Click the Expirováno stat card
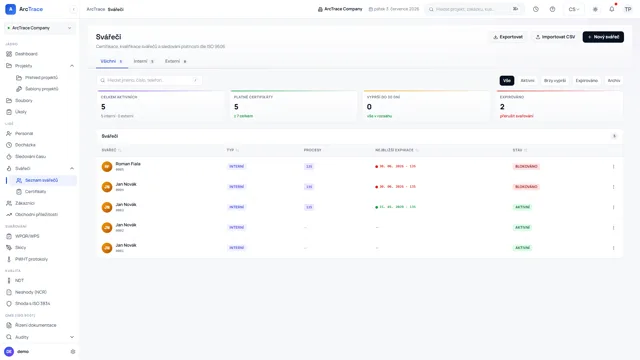Screen dimensions: 640x360 pyautogui.click(x=560, y=106)
